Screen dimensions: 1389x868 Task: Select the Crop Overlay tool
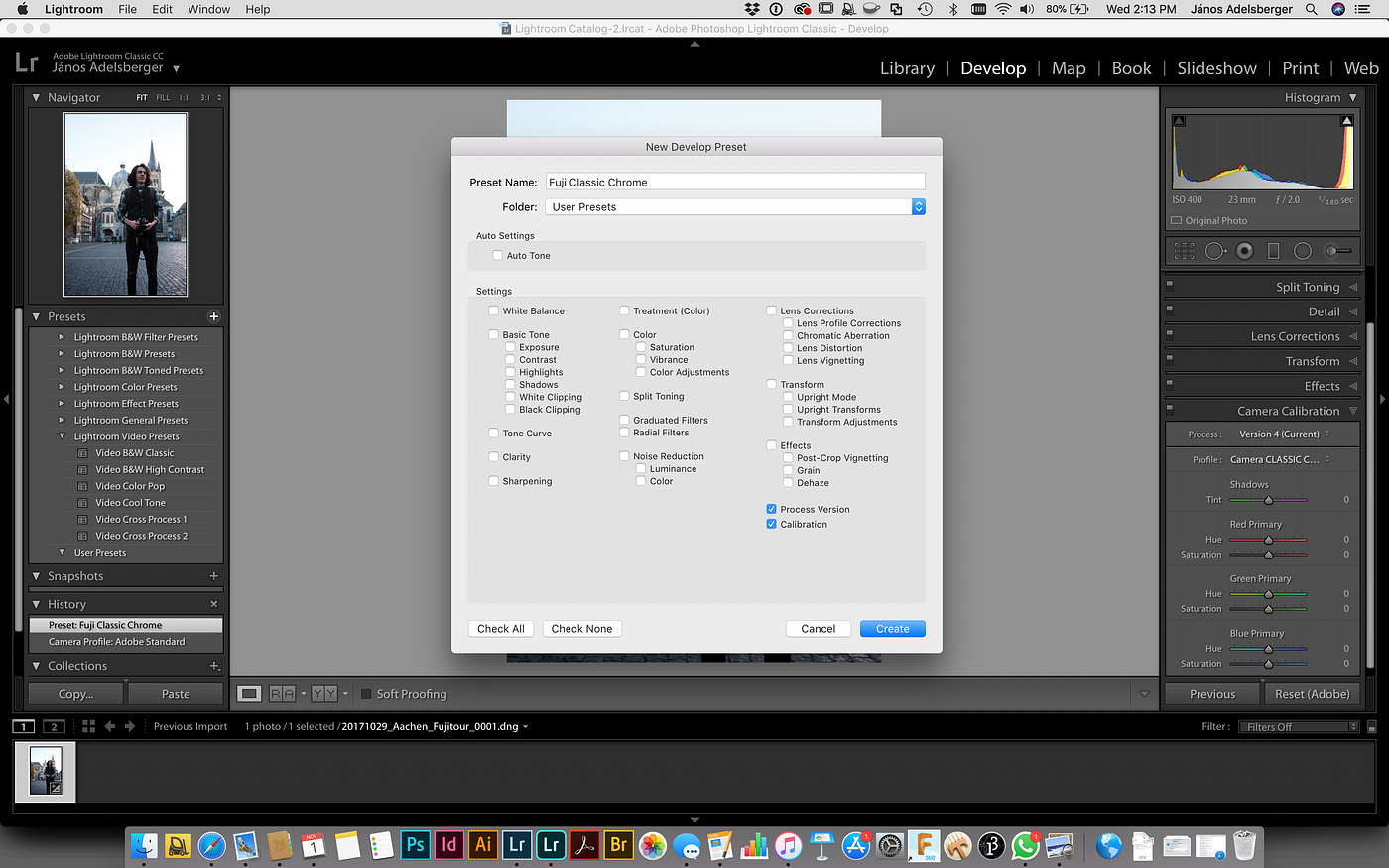pos(1185,251)
